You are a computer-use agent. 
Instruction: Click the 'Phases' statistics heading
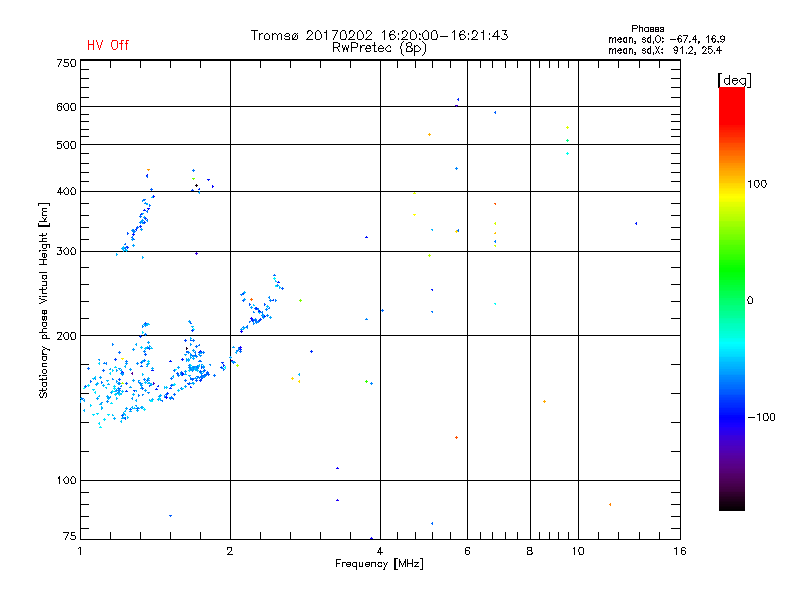coord(647,29)
